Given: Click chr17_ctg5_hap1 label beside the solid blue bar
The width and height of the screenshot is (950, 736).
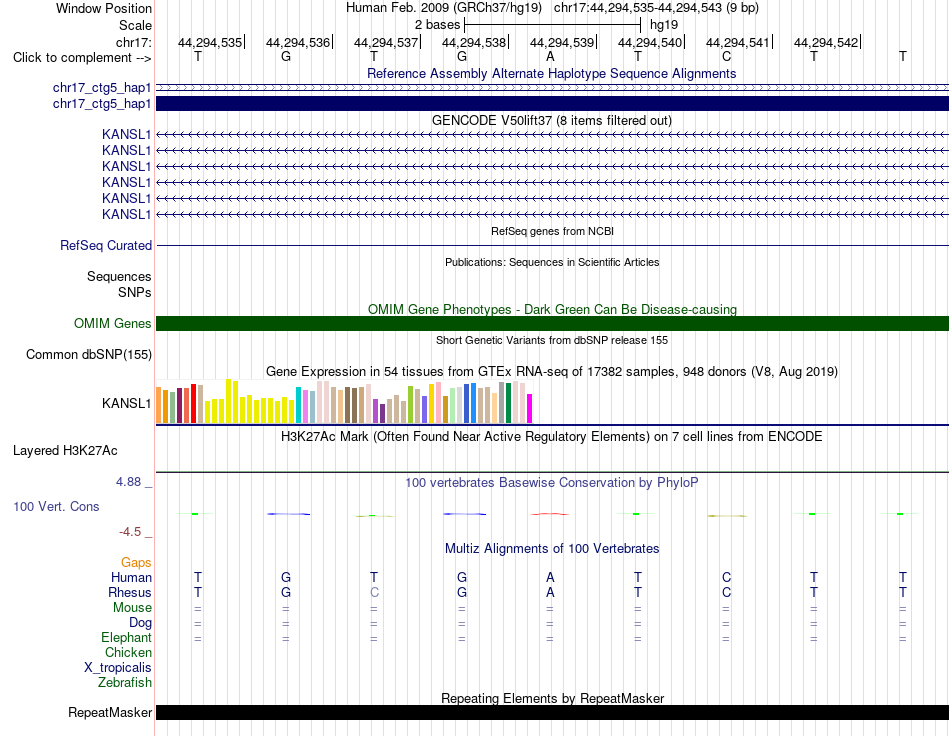Looking at the screenshot, I should tap(101, 104).
